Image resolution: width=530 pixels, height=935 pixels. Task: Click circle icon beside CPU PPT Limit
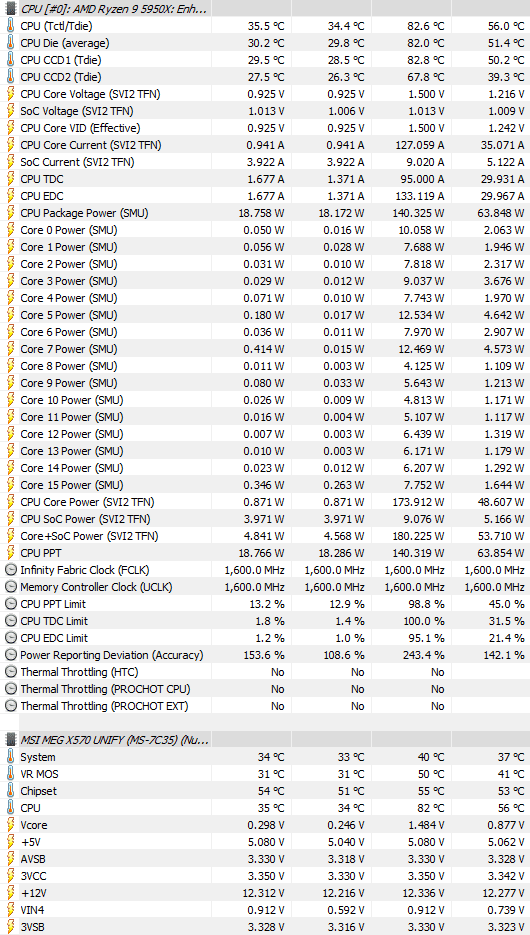pyautogui.click(x=10, y=603)
